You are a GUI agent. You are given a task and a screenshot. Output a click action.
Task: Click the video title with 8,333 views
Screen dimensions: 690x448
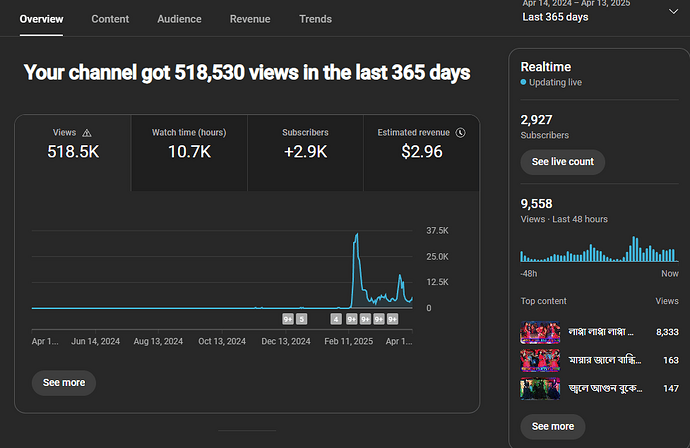[x=601, y=332]
